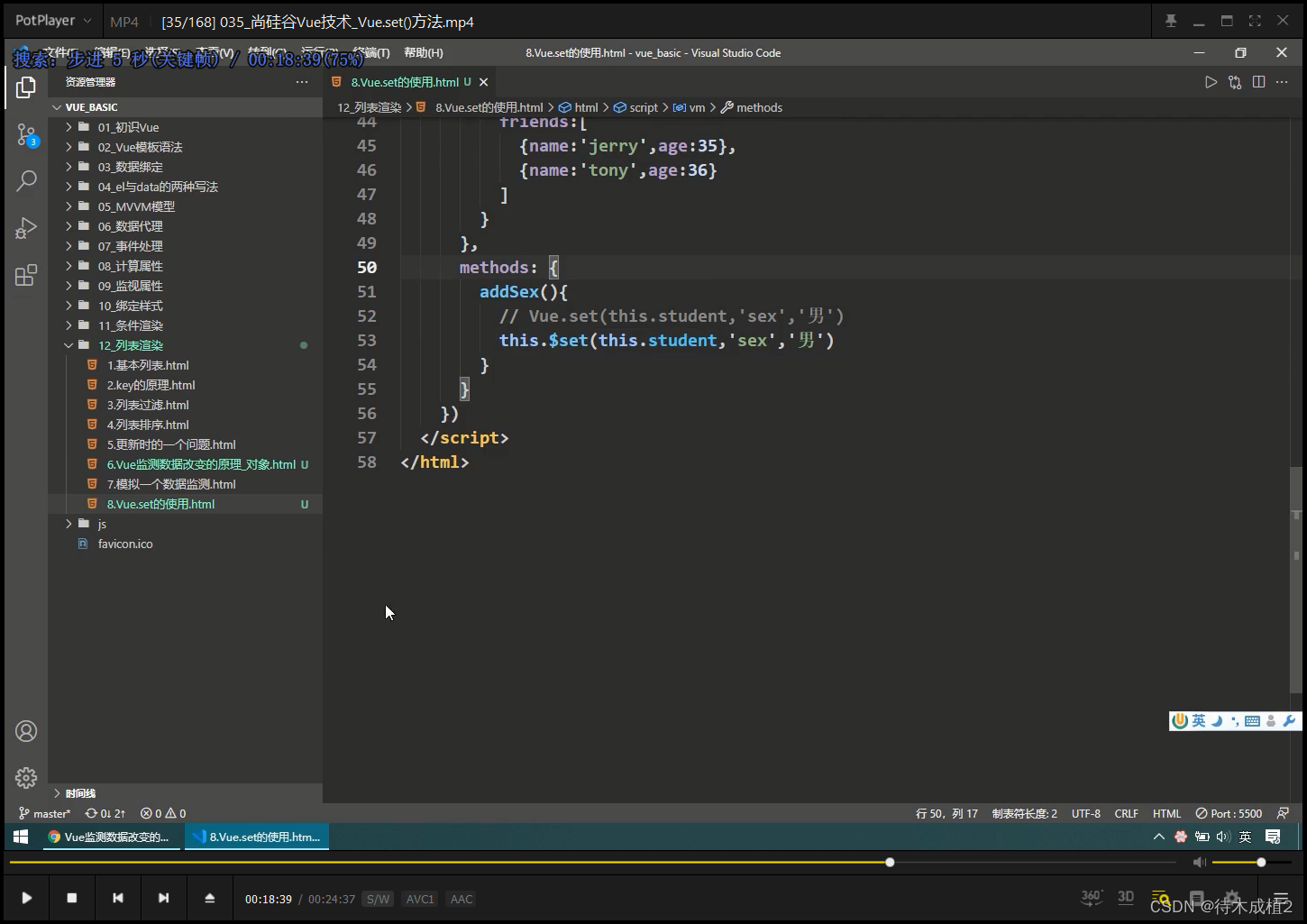Open the 帮助(H) help menu
The image size is (1307, 924).
(x=424, y=53)
